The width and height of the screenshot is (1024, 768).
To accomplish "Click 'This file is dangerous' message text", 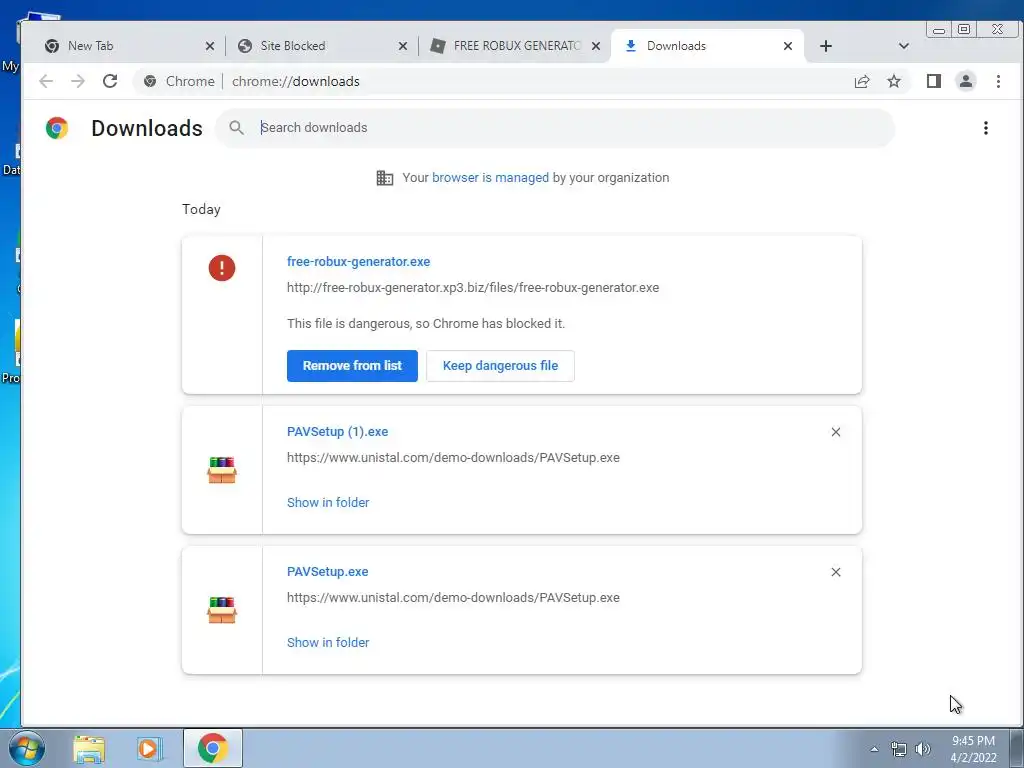I will tap(426, 324).
